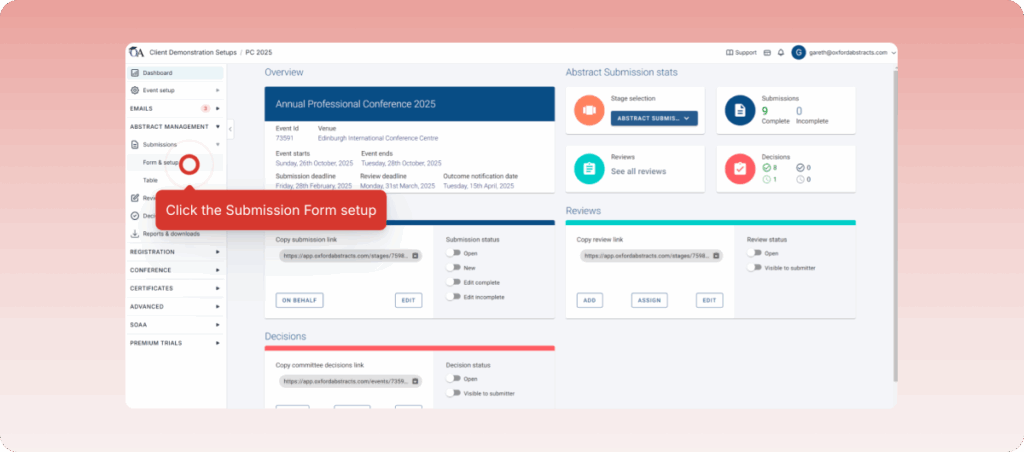Click the Oxford Abstracts logo
This screenshot has height=452, width=1024.
[136, 52]
